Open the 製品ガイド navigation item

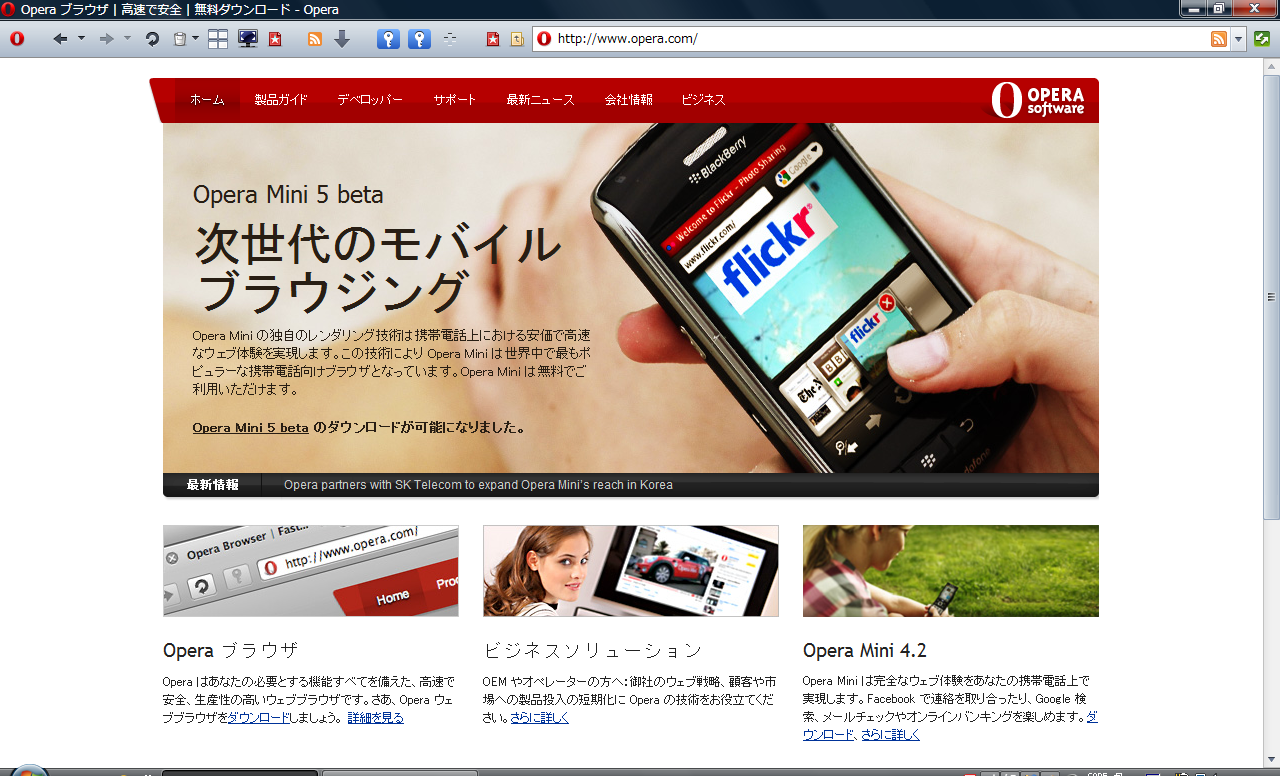pos(281,100)
